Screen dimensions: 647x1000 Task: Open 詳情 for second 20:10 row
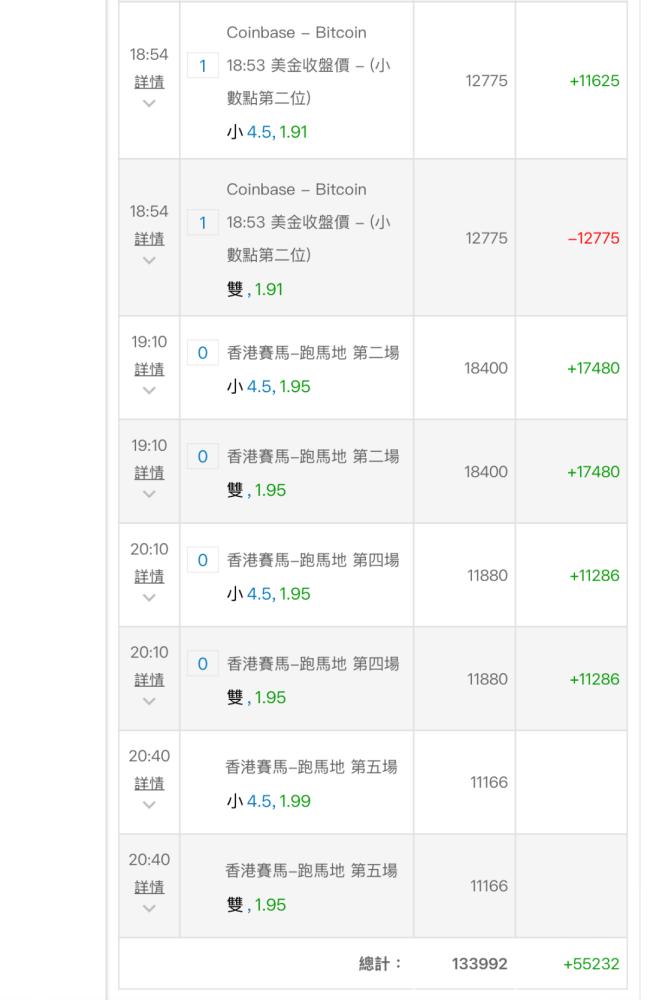pyautogui.click(x=149, y=680)
